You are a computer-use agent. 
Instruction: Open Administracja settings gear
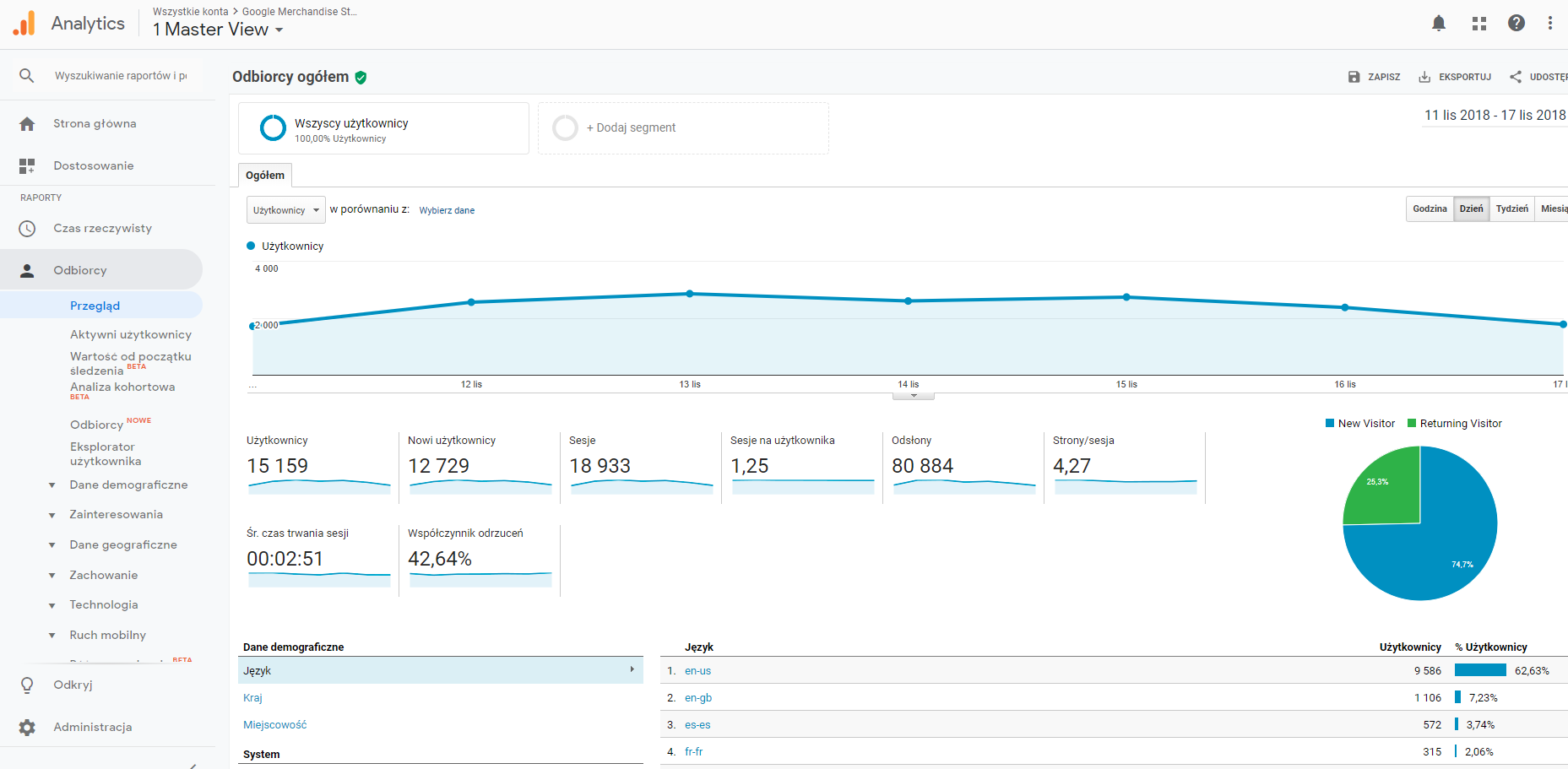[27, 727]
